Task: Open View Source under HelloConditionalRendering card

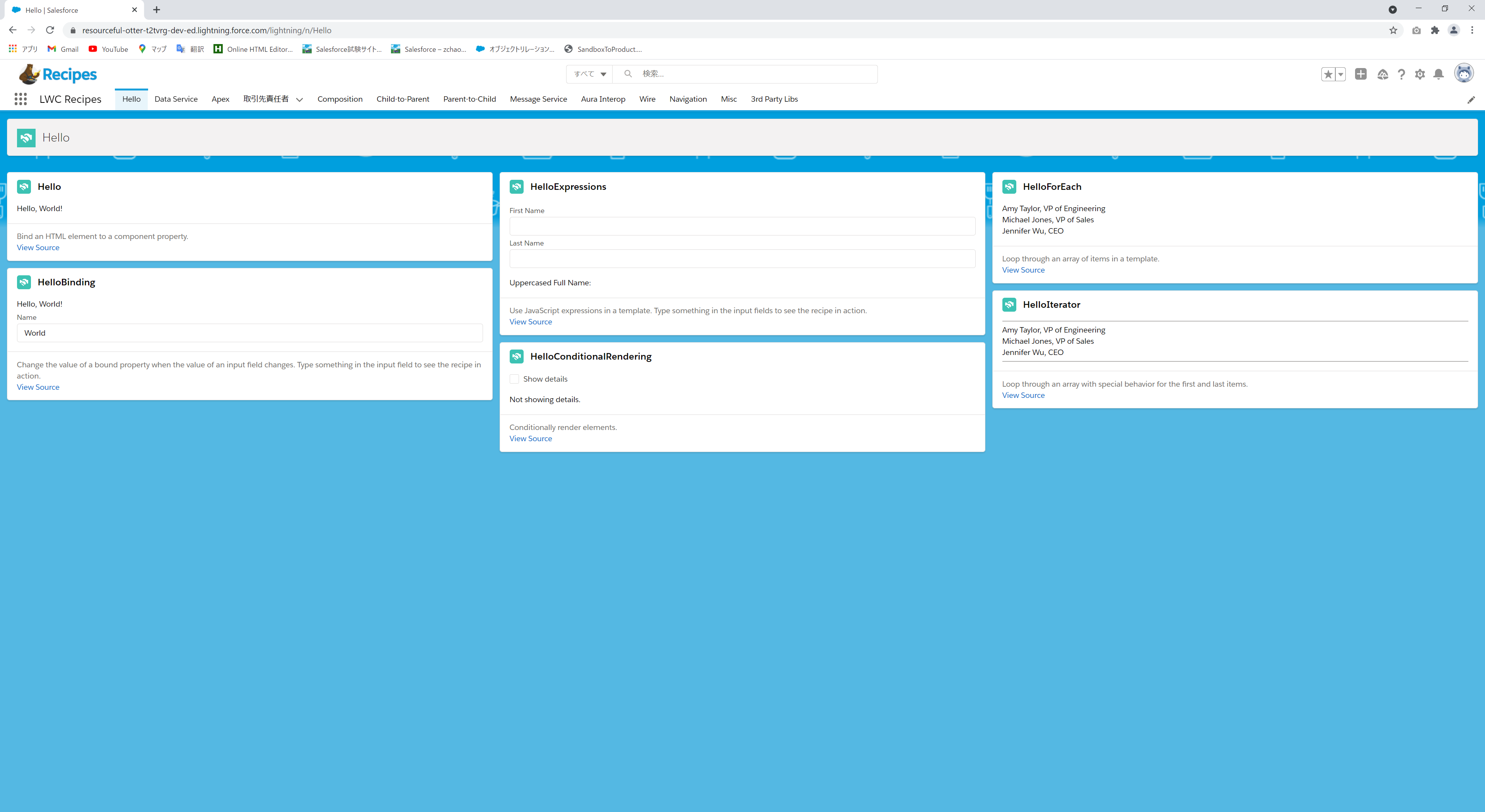Action: 531,439
